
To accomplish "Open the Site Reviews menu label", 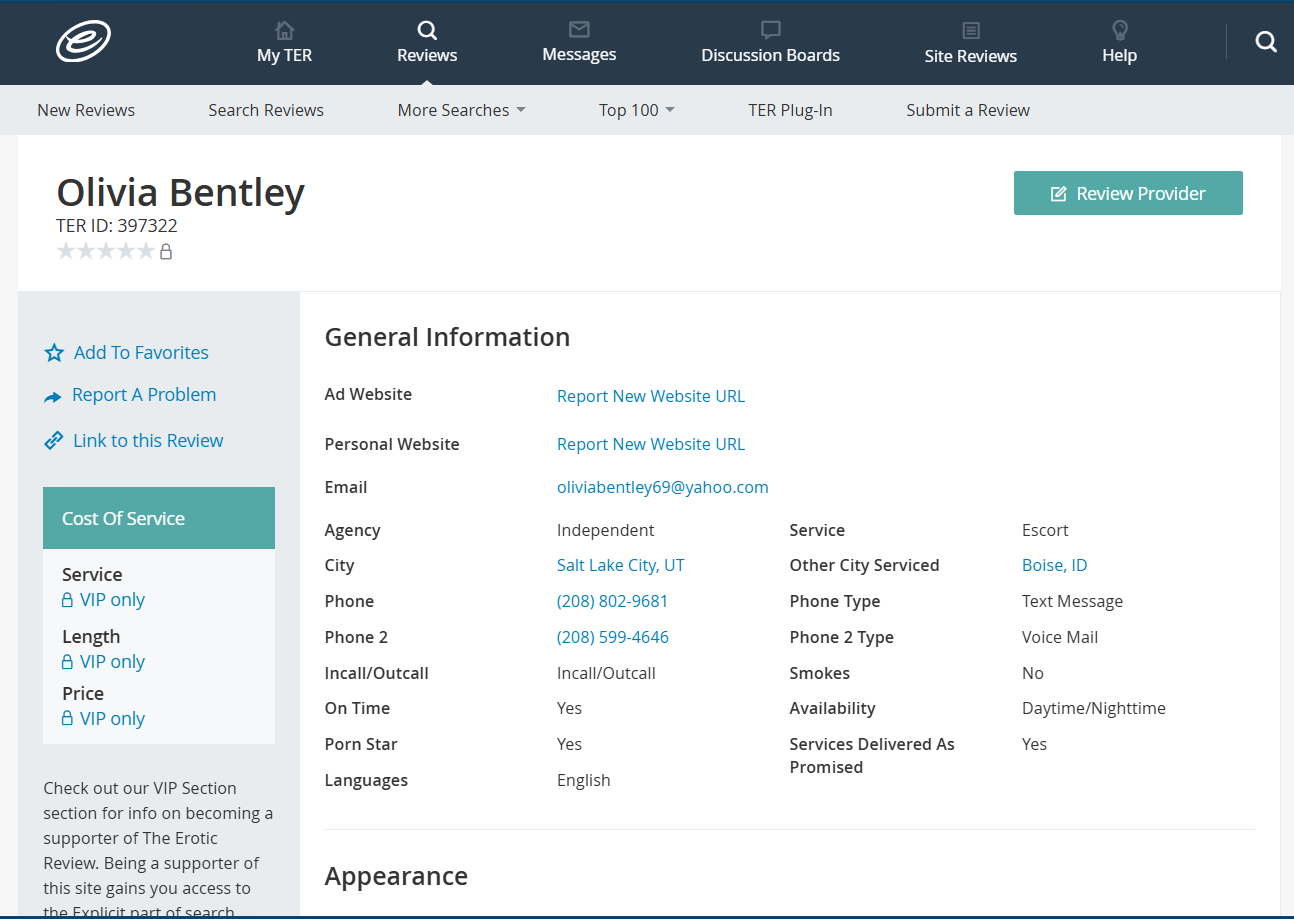I will (x=971, y=56).
